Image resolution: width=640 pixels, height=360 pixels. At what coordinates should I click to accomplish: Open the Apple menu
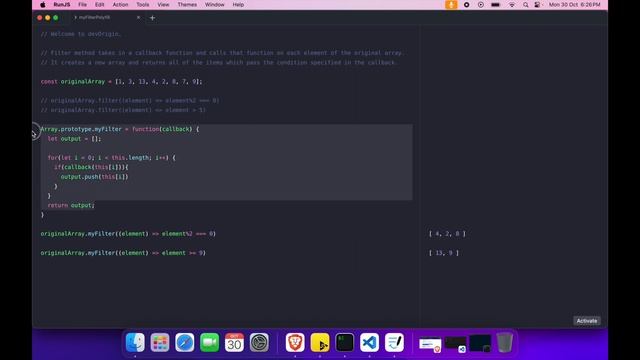43,5
